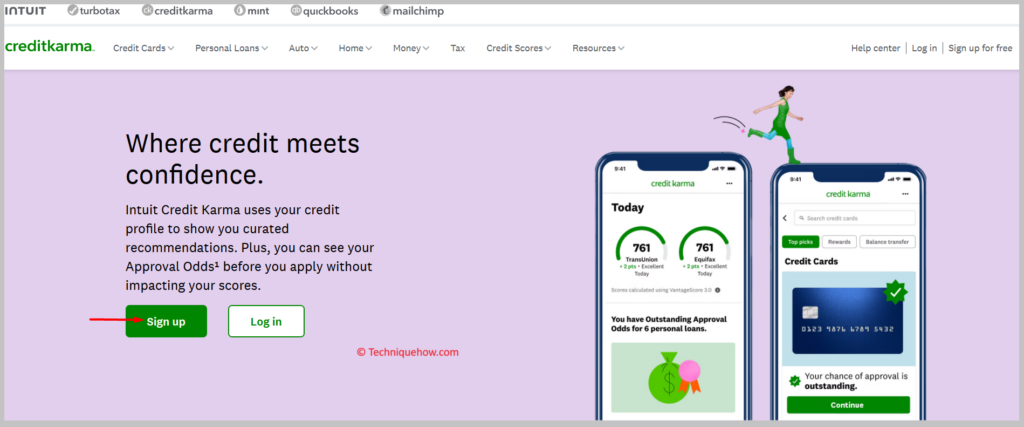The image size is (1024, 427).
Task: Click green approval checkmark badge on card
Action: tap(893, 292)
